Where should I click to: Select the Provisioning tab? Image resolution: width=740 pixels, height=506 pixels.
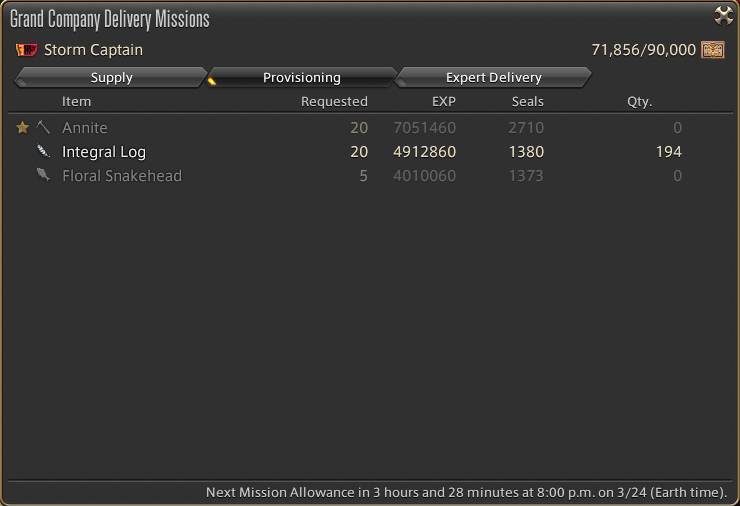(x=301, y=77)
